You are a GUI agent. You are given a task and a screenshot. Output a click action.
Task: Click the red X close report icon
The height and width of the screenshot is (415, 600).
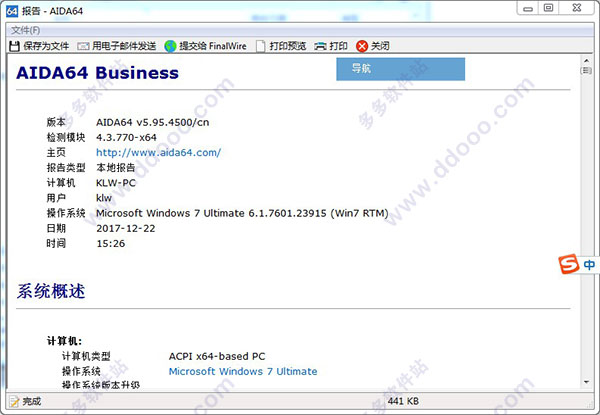pos(362,46)
